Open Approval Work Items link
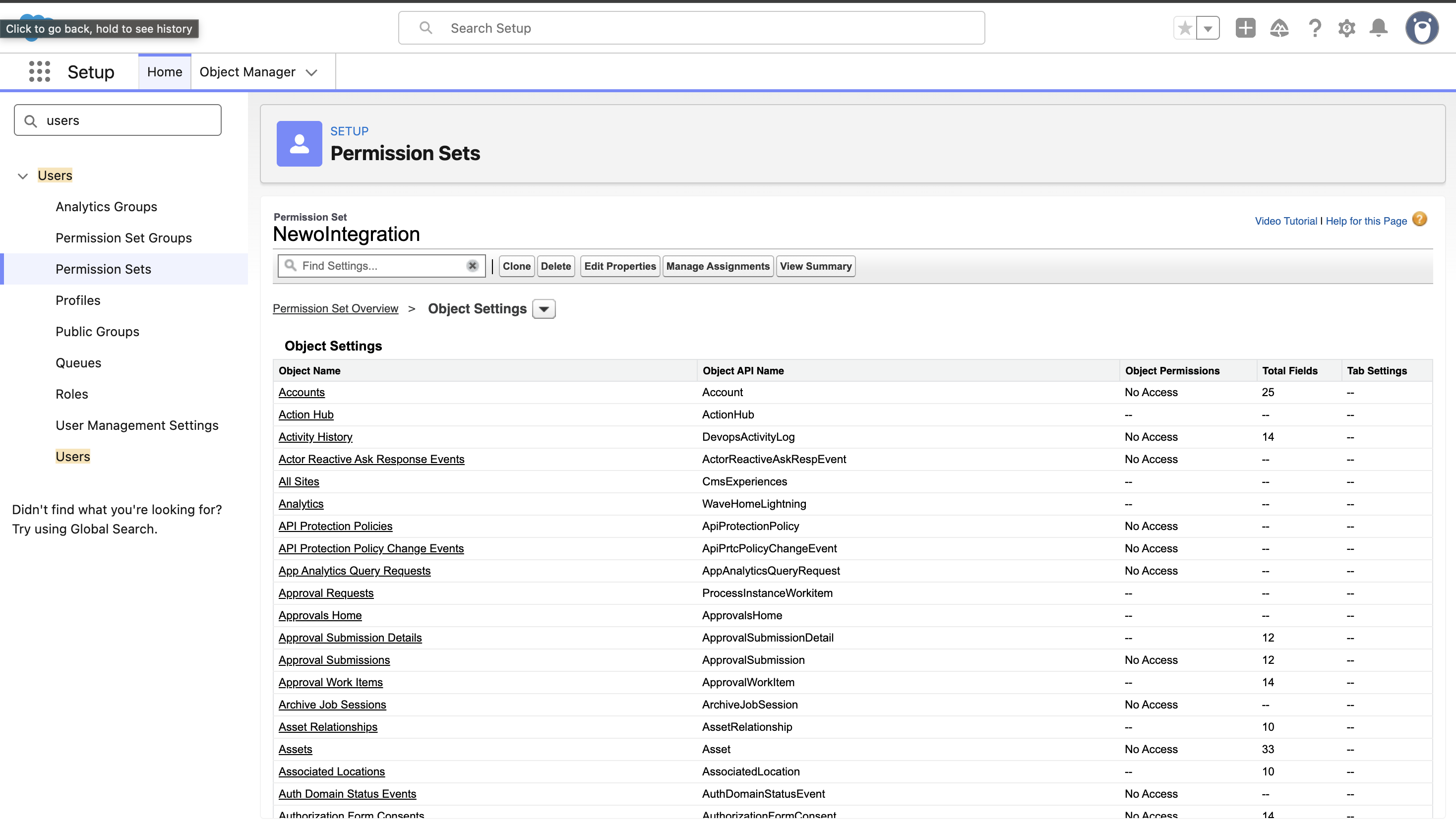Viewport: 1456px width, 825px height. coord(330,682)
